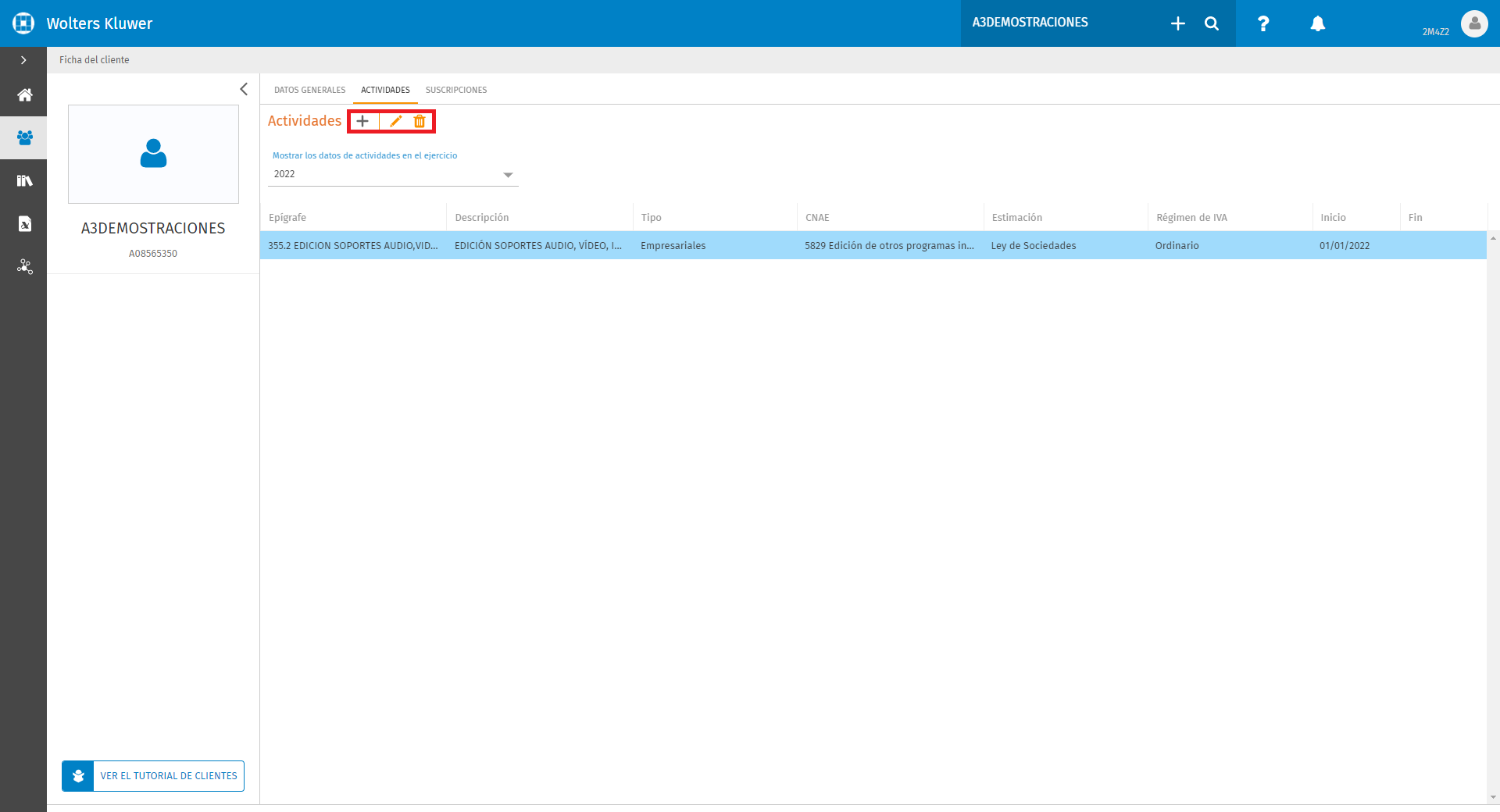
Task: Click the Ley de Sociedades cell
Action: click(1066, 245)
